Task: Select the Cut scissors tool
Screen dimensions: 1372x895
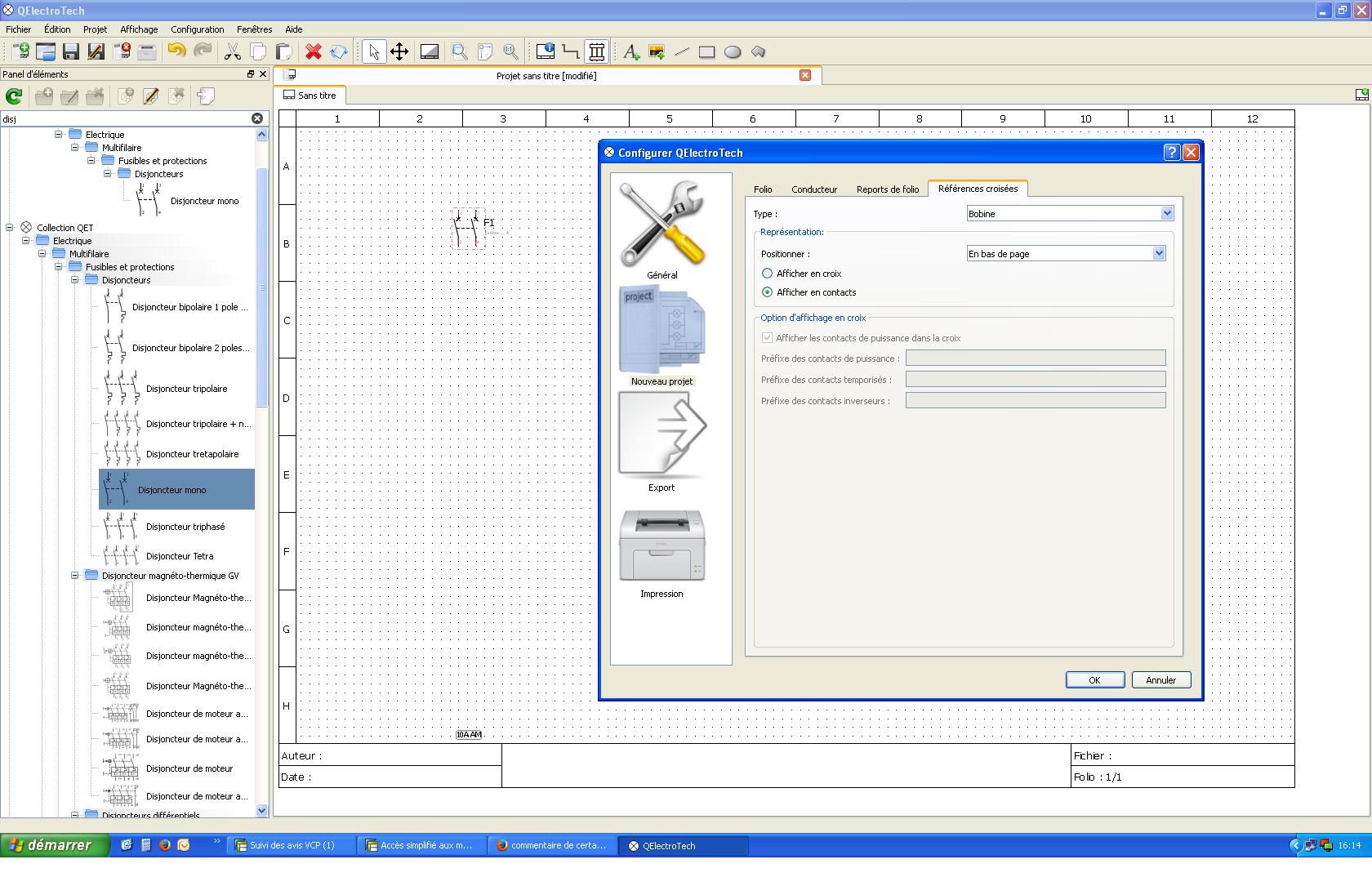Action: 233,51
